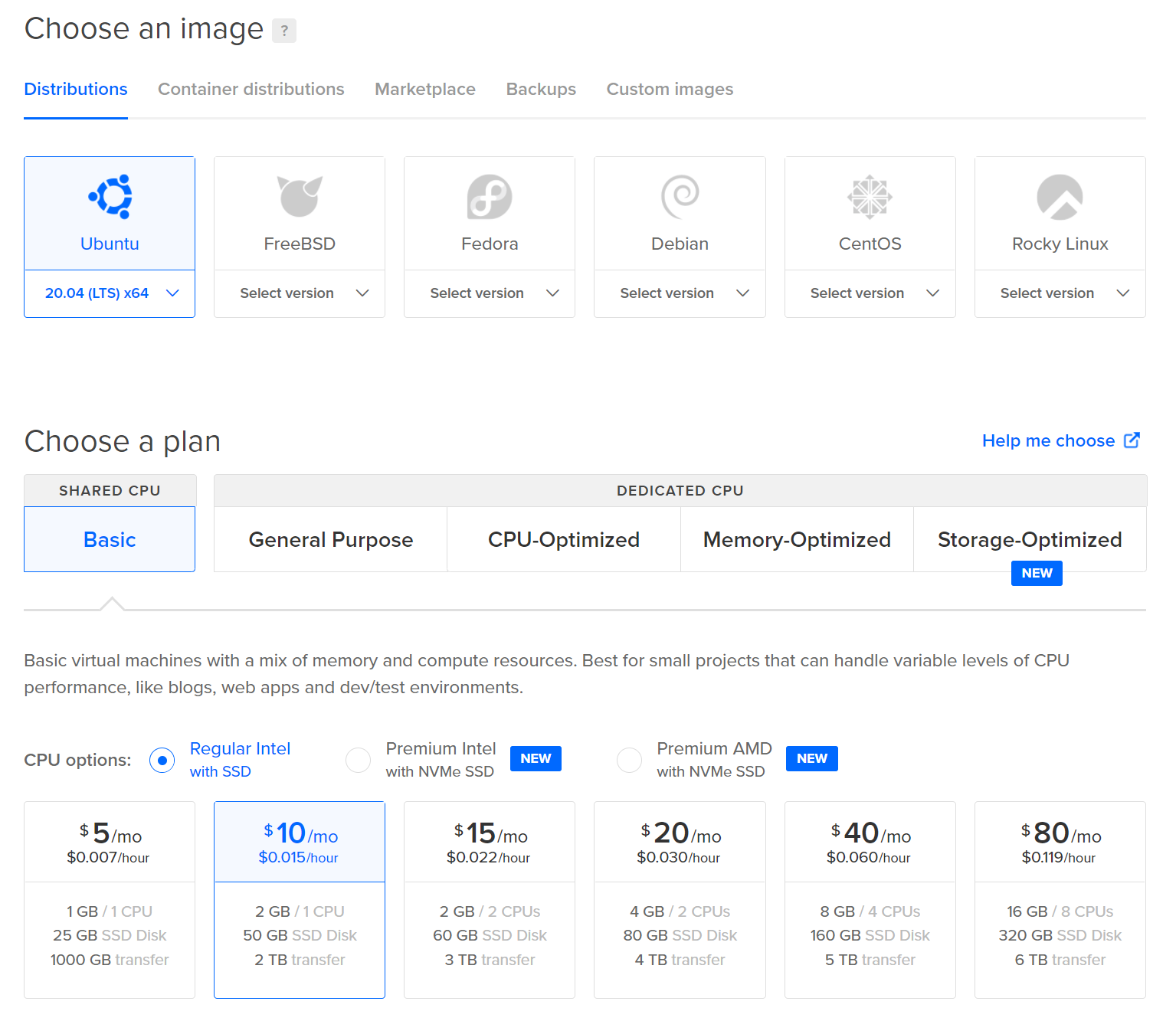This screenshot has width=1176, height=1021.
Task: Click the 3 TB transfer text
Action: coord(490,960)
